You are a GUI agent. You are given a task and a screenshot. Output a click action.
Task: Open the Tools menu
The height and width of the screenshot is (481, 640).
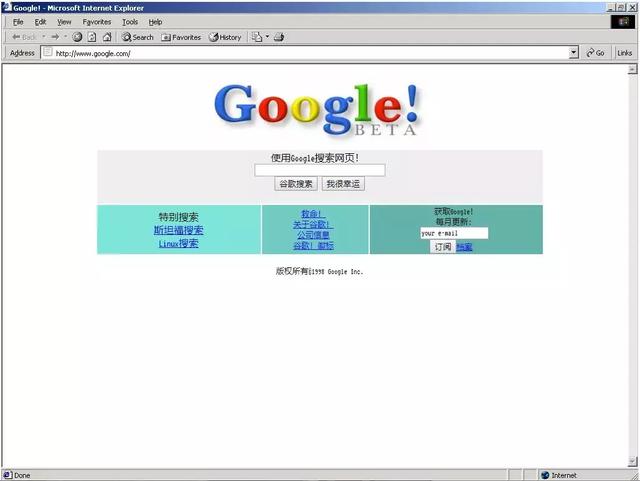tap(130, 21)
